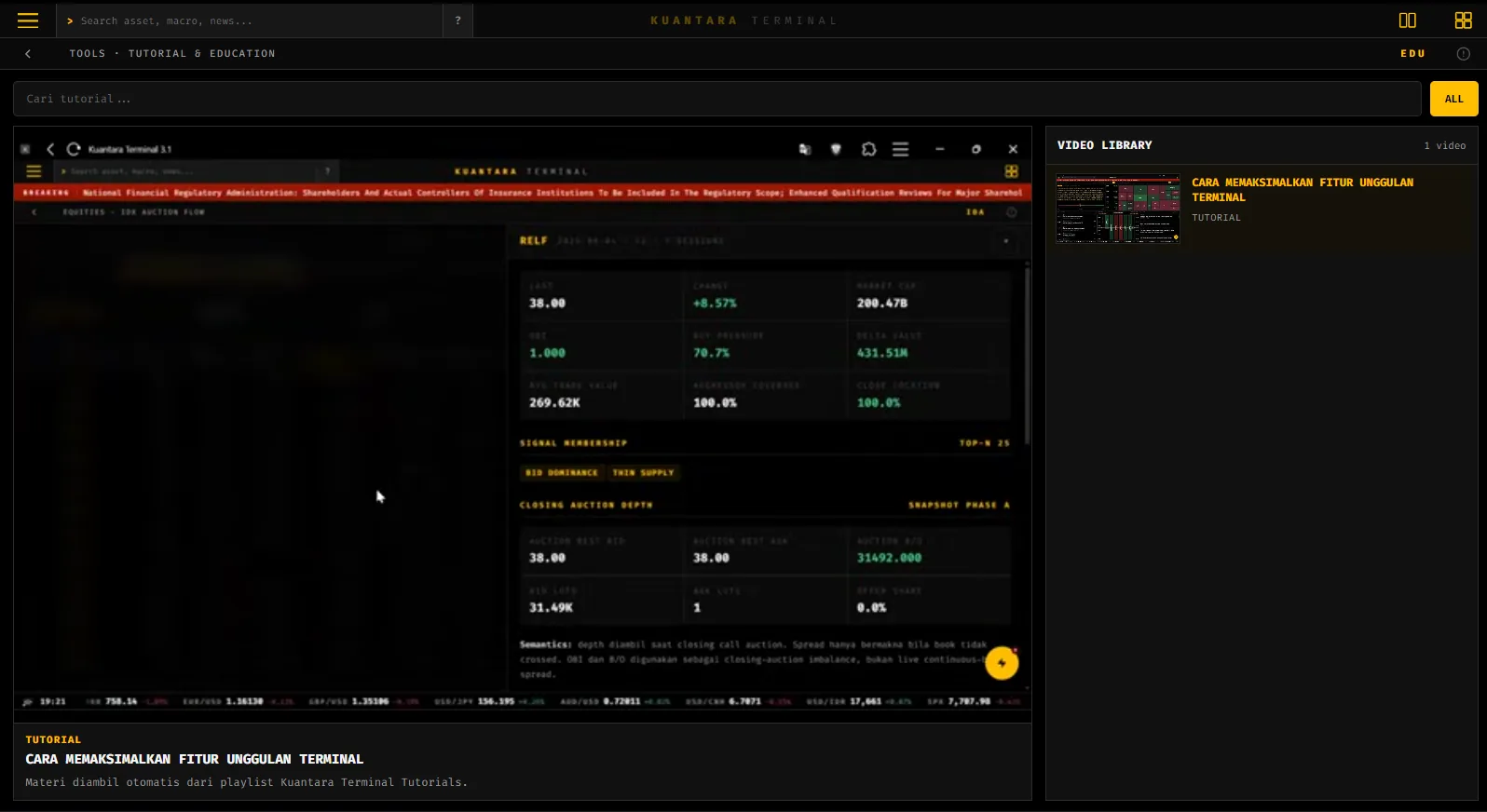
Task: Open the question mark help beside search
Action: pos(457,20)
